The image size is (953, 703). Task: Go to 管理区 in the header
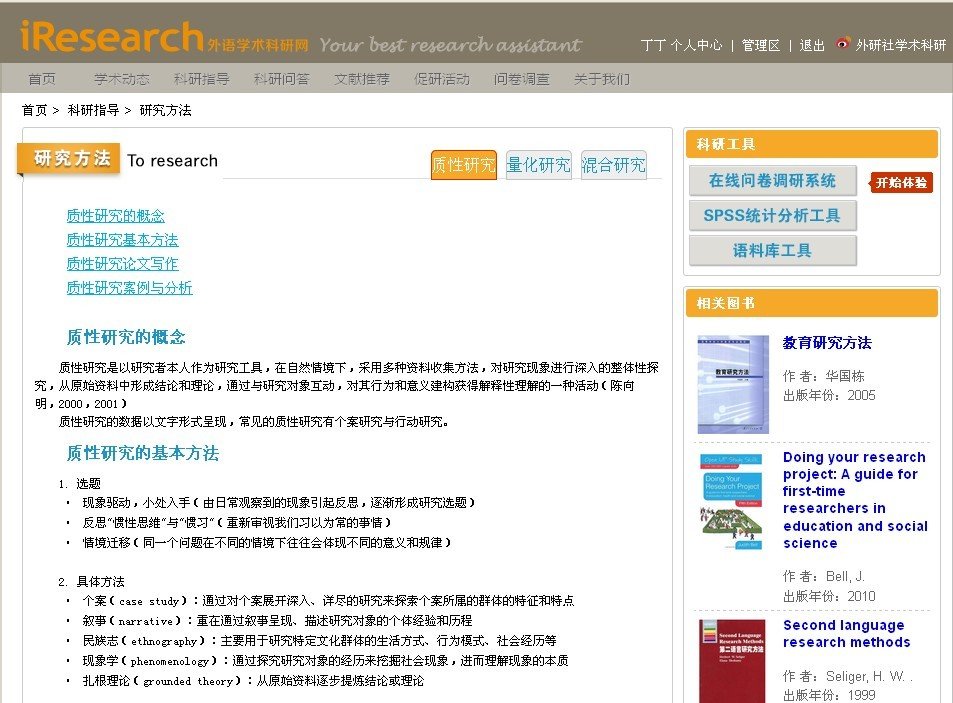tap(761, 45)
